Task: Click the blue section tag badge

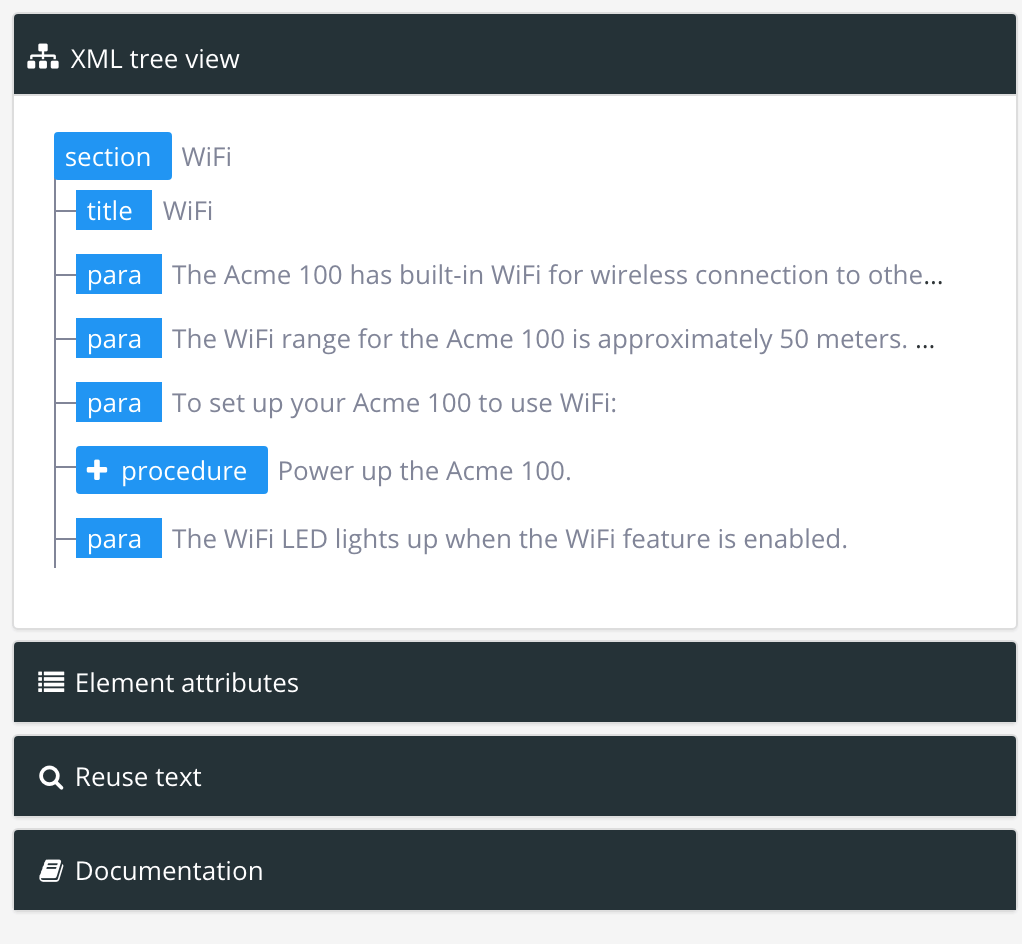Action: [112, 156]
